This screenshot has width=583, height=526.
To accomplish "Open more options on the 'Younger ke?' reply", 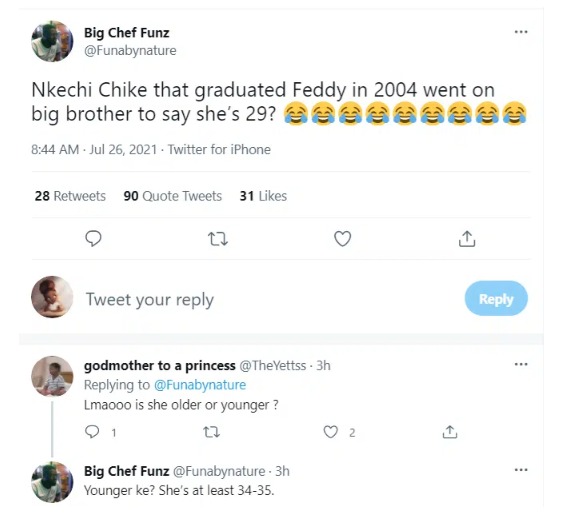I will coord(521,470).
